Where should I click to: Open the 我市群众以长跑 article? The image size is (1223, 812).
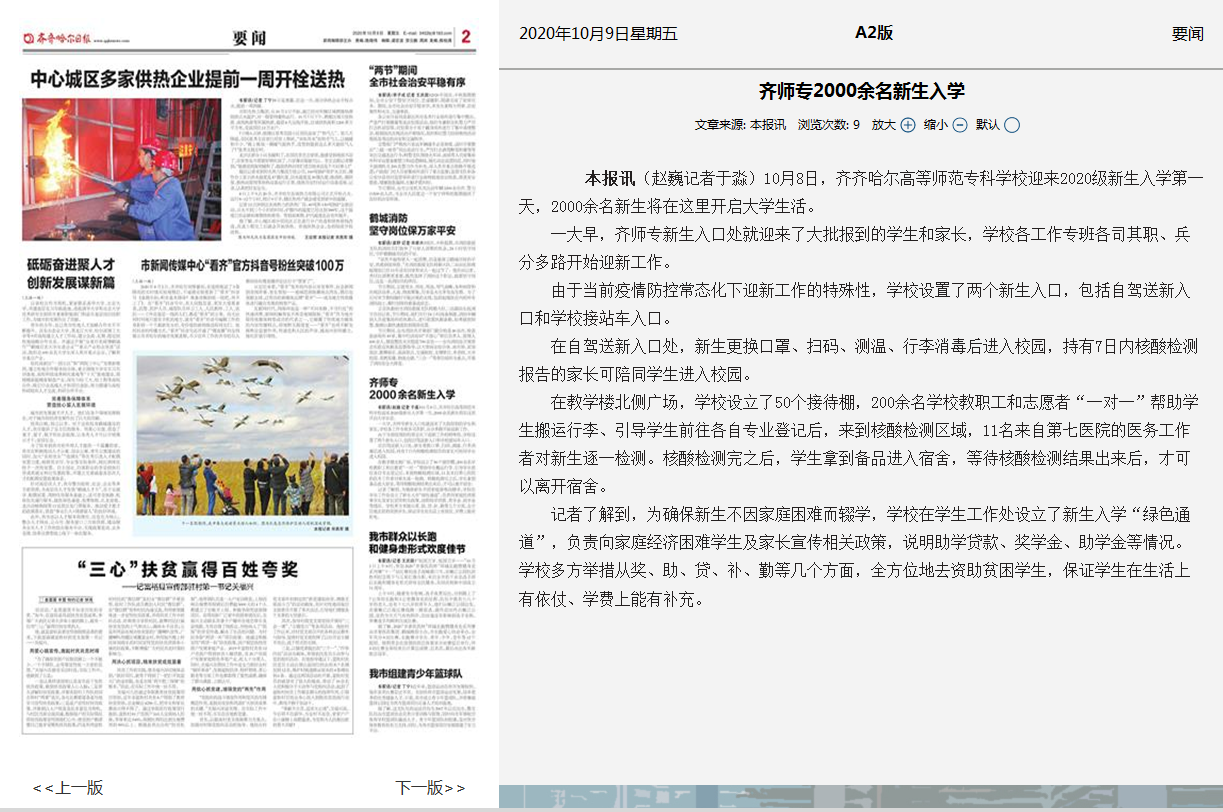[417, 543]
